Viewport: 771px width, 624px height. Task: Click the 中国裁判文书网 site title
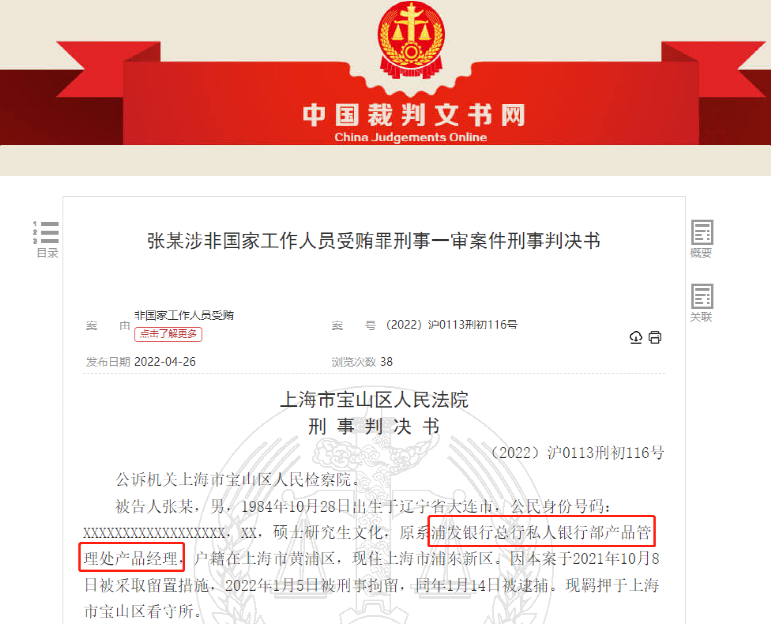tap(414, 115)
